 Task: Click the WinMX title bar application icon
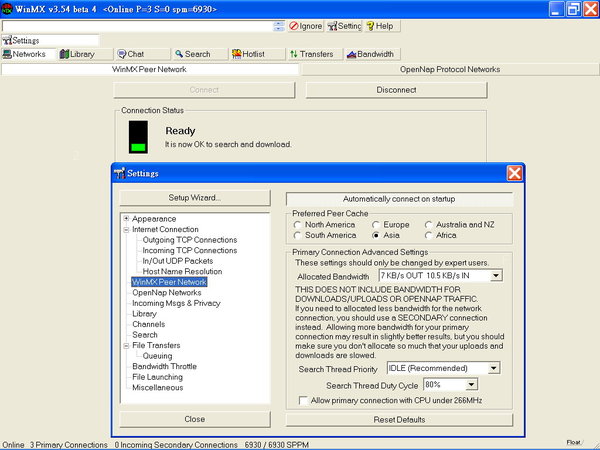[7, 9]
